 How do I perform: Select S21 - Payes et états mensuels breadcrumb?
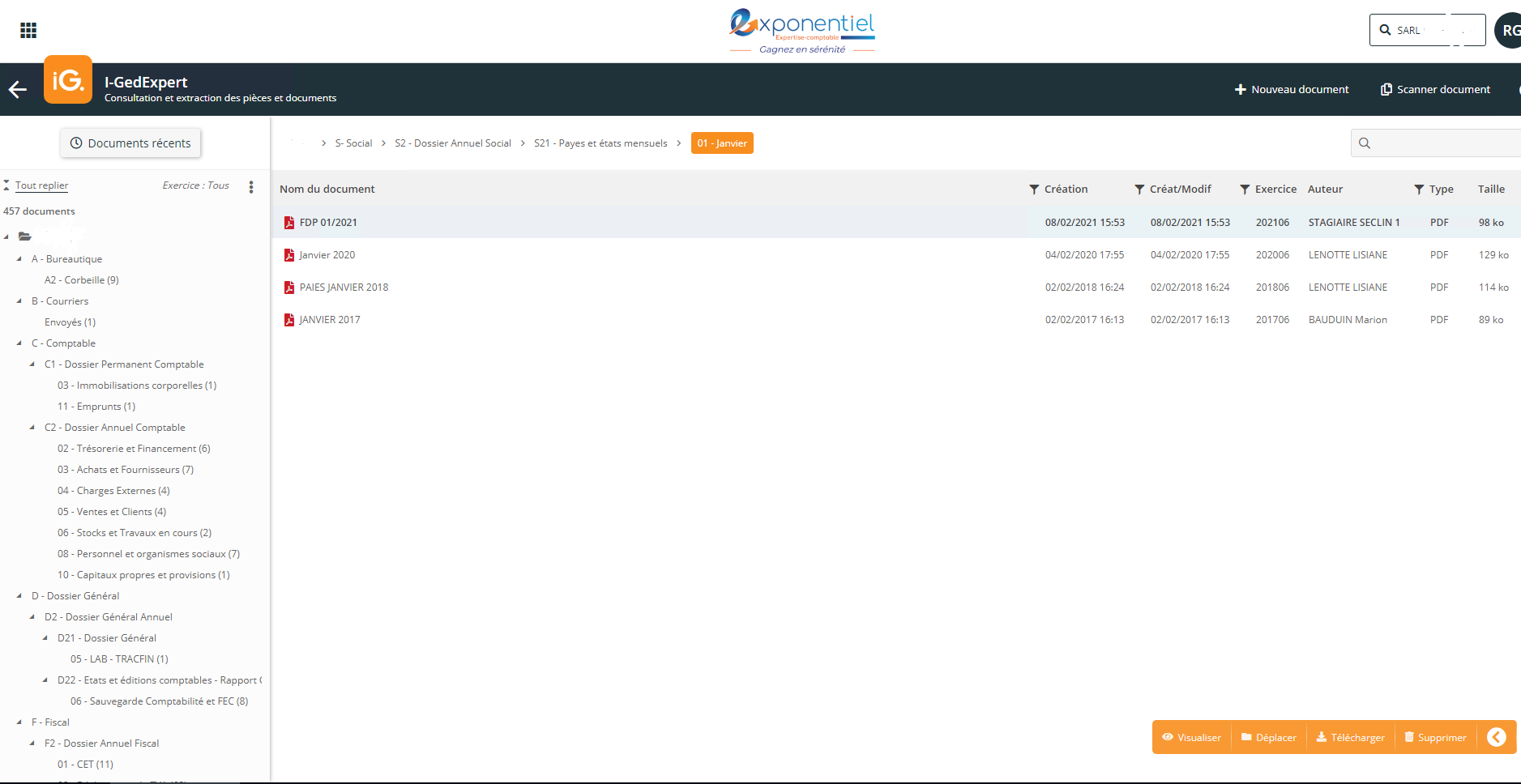tap(600, 143)
